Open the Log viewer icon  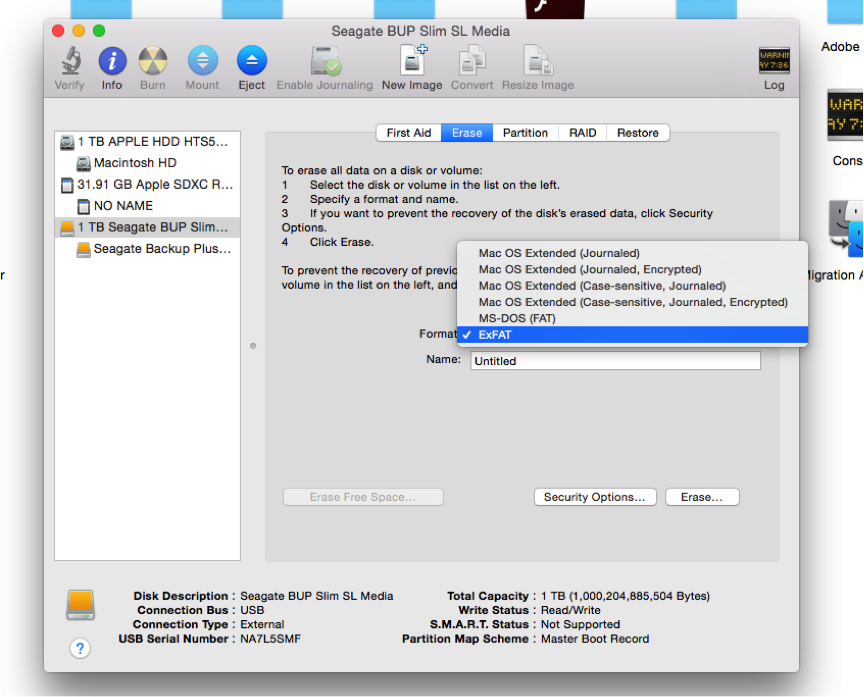click(x=774, y=61)
